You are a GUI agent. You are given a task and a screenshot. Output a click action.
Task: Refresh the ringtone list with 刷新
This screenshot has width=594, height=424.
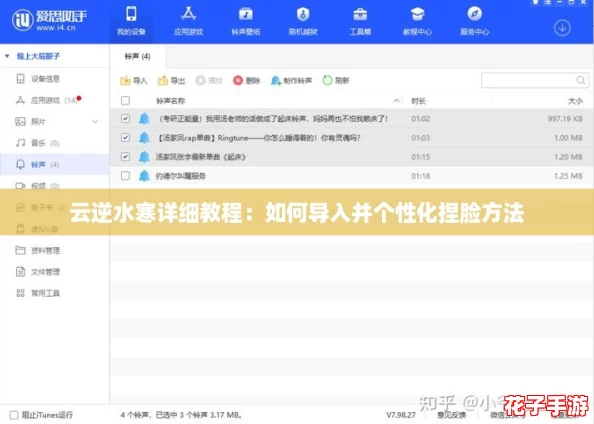click(336, 80)
